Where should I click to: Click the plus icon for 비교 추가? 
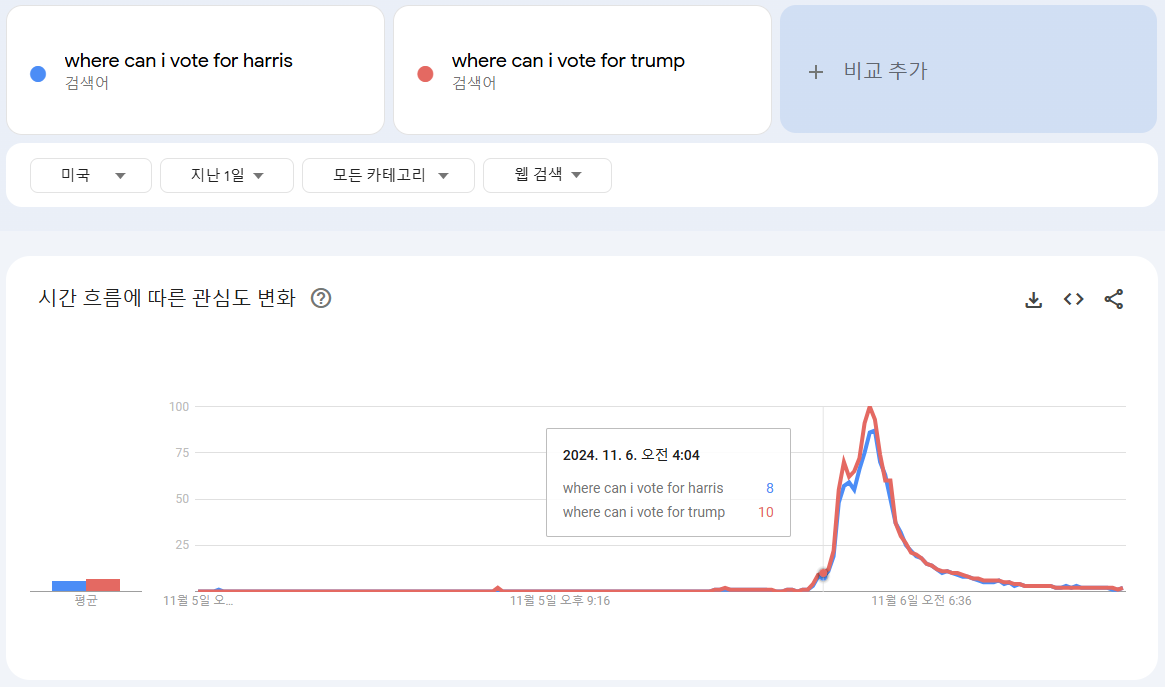(x=816, y=71)
